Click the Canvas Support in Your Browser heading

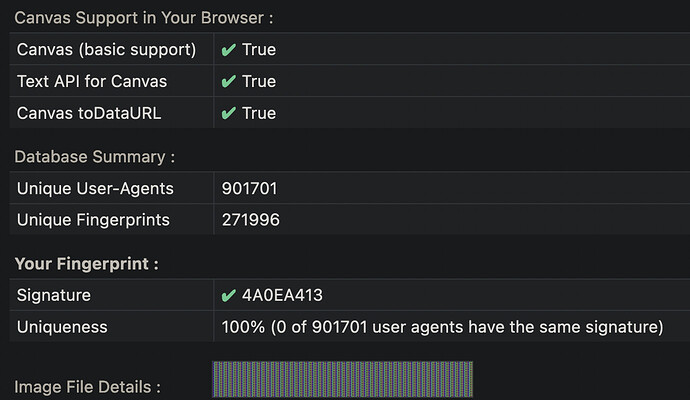[144, 18]
